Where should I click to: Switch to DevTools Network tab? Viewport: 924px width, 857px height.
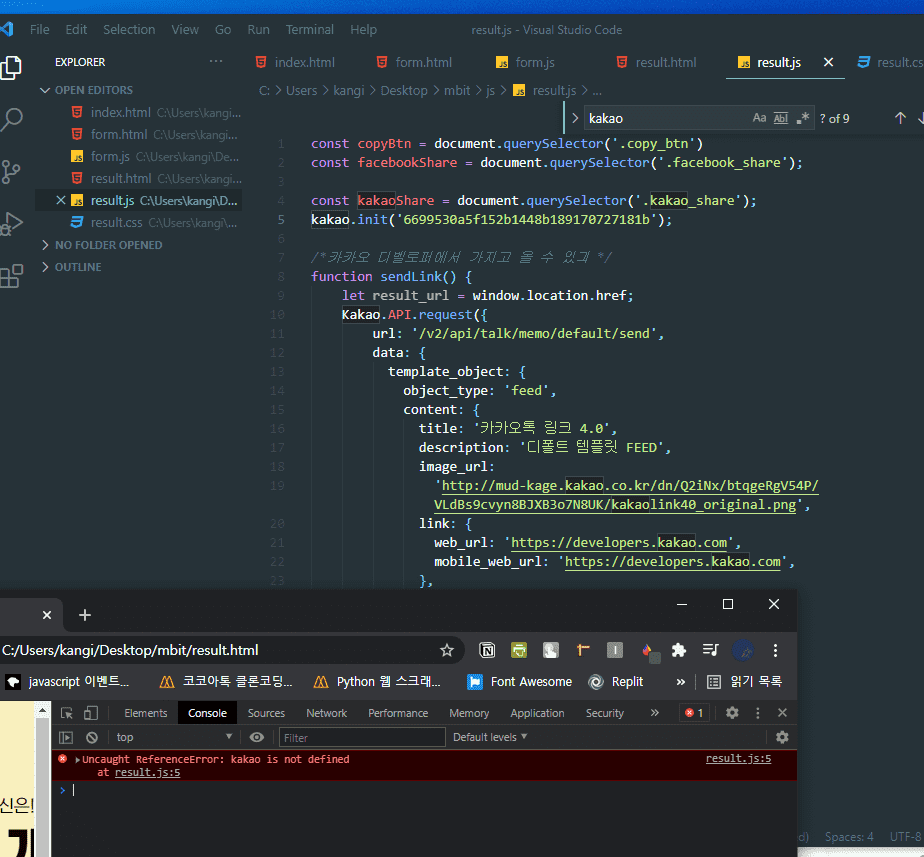326,713
